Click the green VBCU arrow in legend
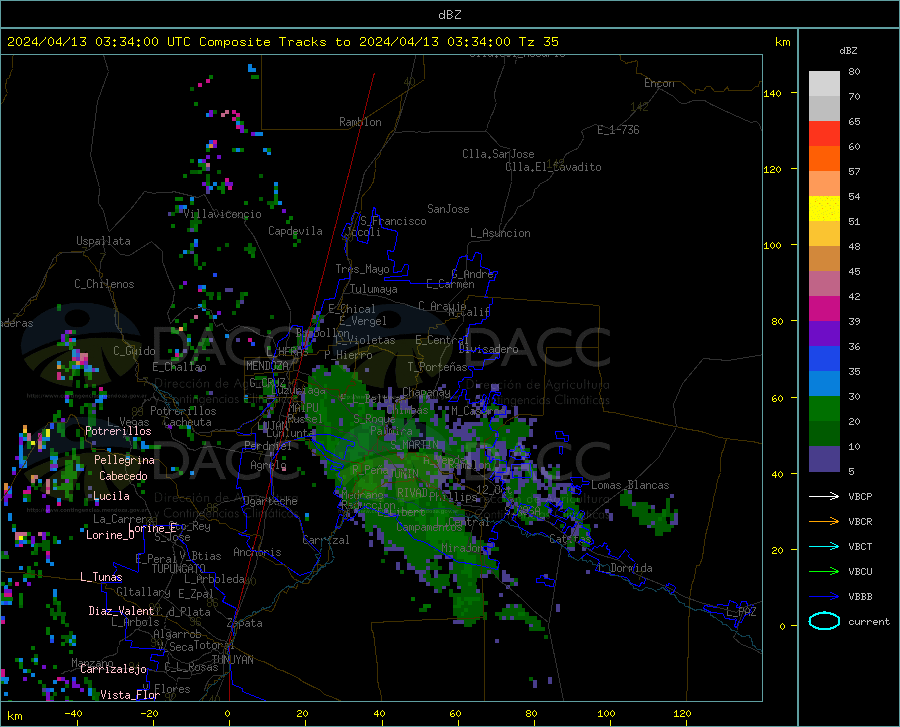This screenshot has width=900, height=727. click(824, 572)
